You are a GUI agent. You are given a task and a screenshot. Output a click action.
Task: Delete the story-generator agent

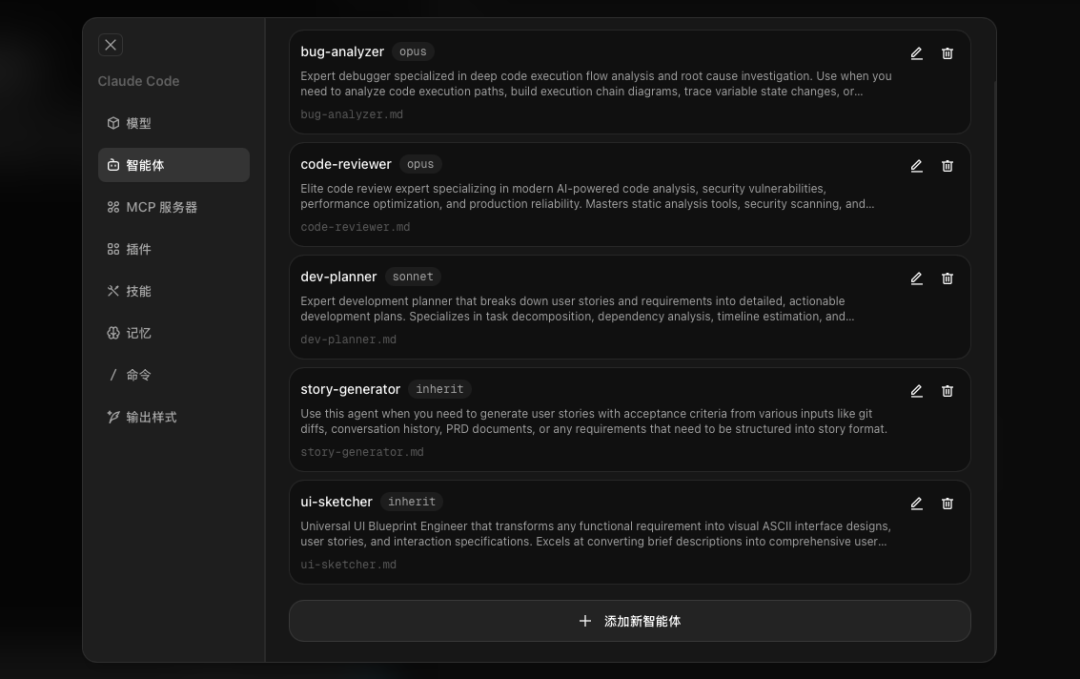(x=947, y=391)
